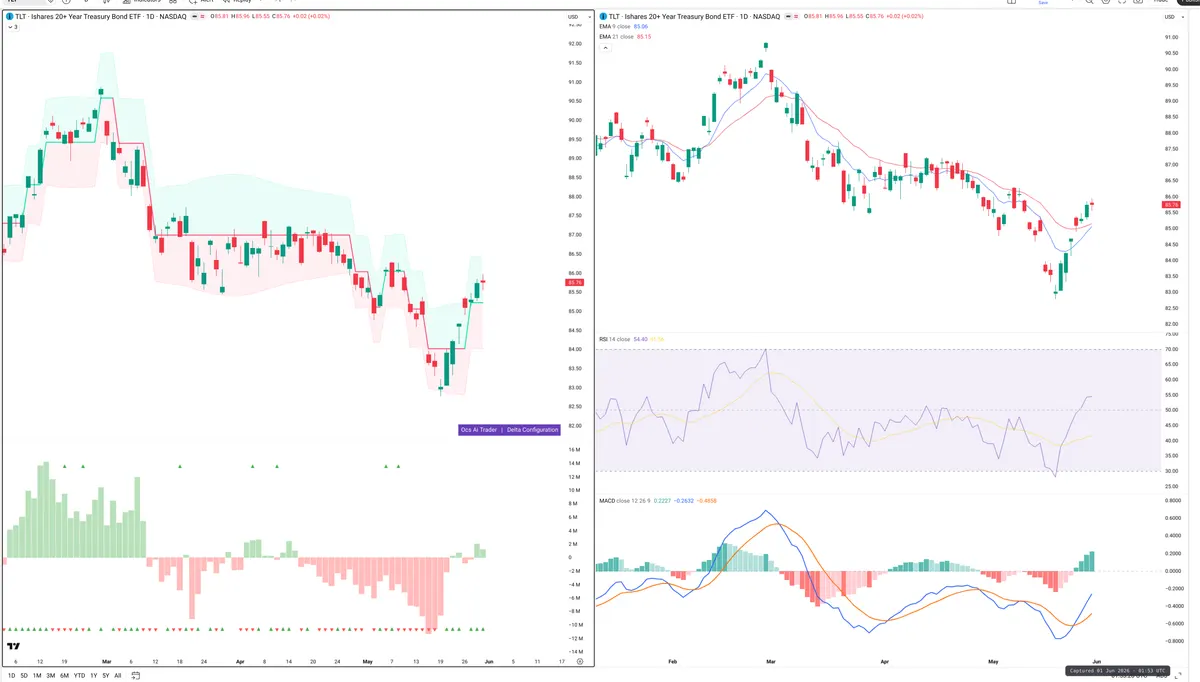Screen dimensions: 1200x682
Task: Select the EMA 9 close legend
Action: click(616, 27)
